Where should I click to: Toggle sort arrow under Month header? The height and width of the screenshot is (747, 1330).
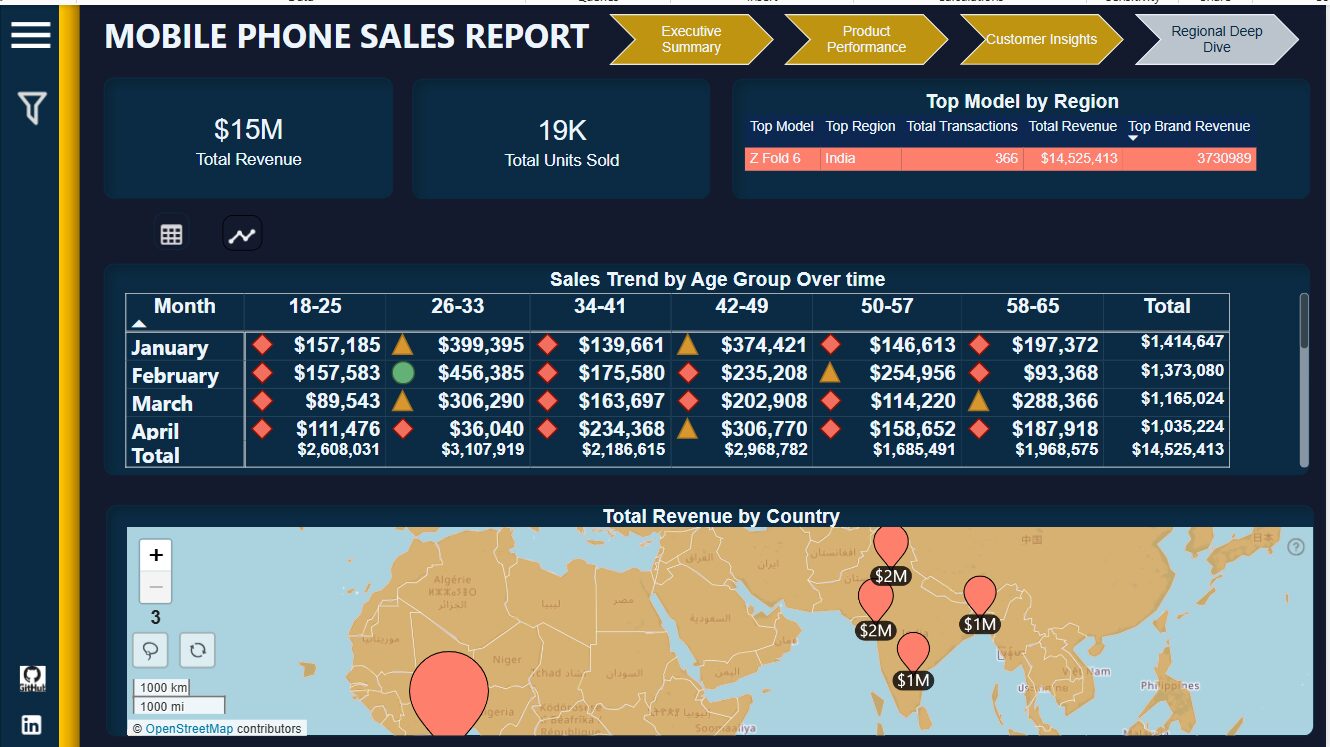[x=140, y=324]
